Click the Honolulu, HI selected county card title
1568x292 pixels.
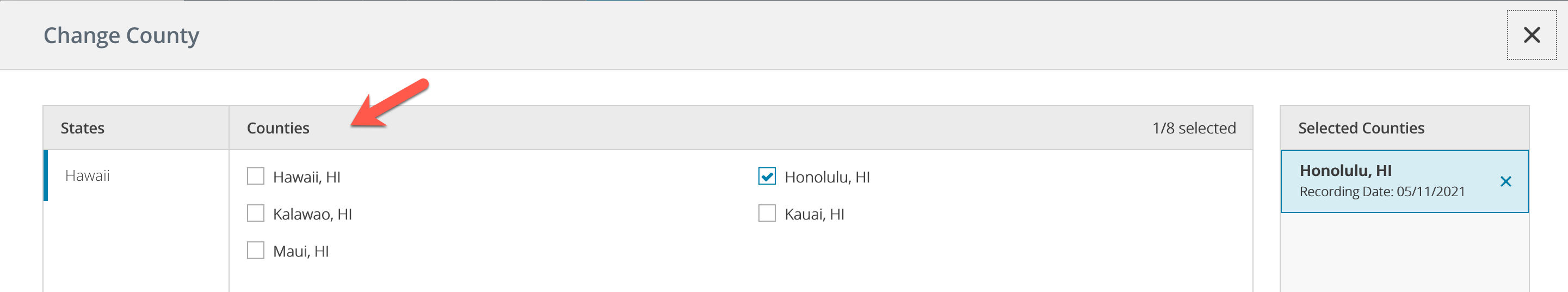pos(1345,170)
